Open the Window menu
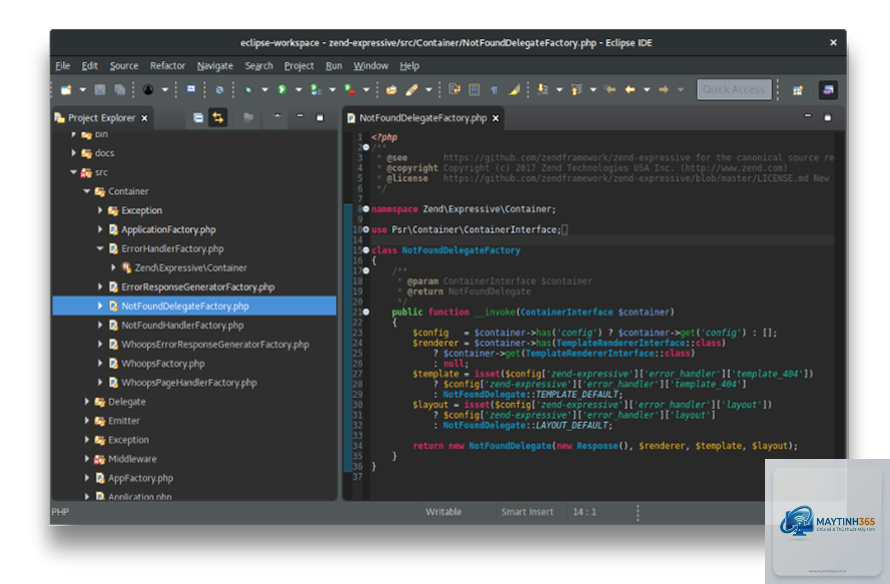 click(371, 66)
